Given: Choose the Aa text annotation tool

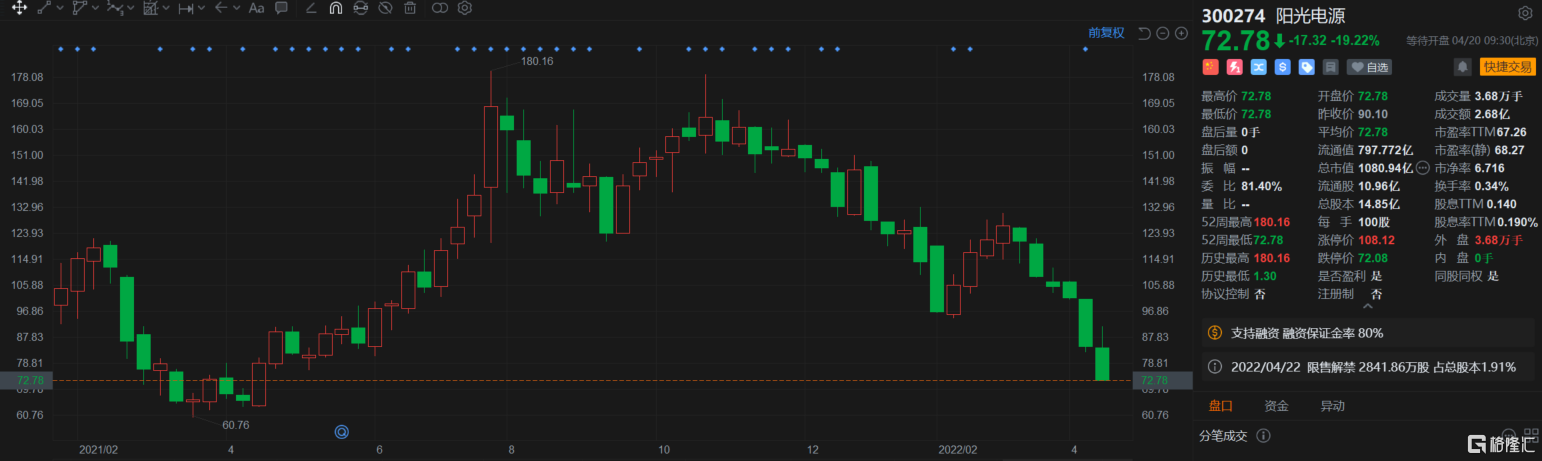Looking at the screenshot, I should tap(256, 8).
